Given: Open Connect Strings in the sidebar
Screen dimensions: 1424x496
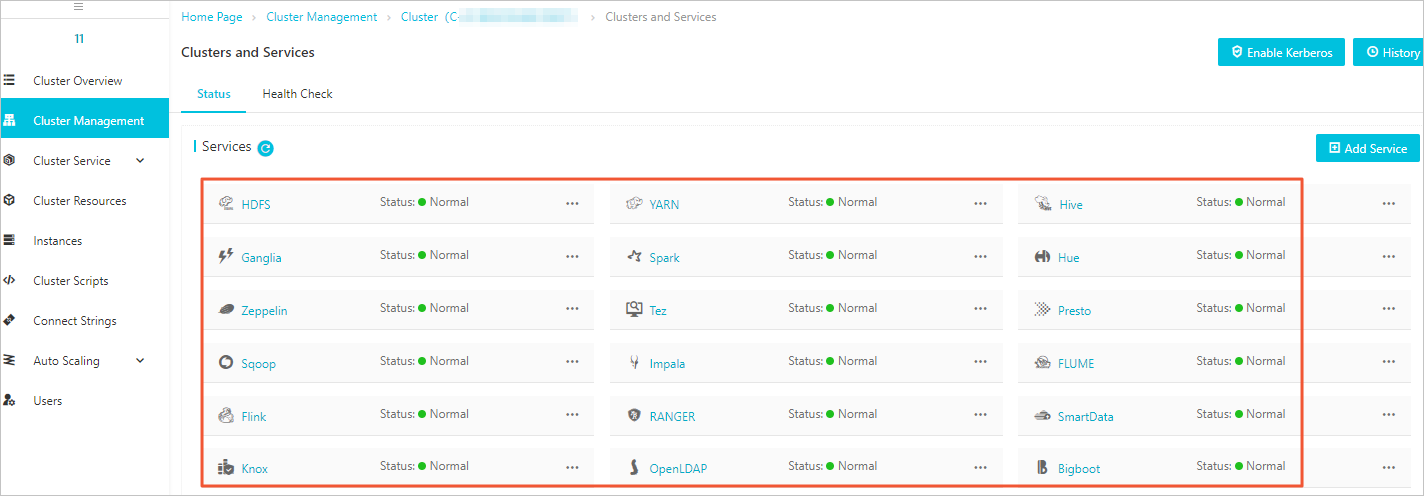Looking at the screenshot, I should pyautogui.click(x=74, y=321).
